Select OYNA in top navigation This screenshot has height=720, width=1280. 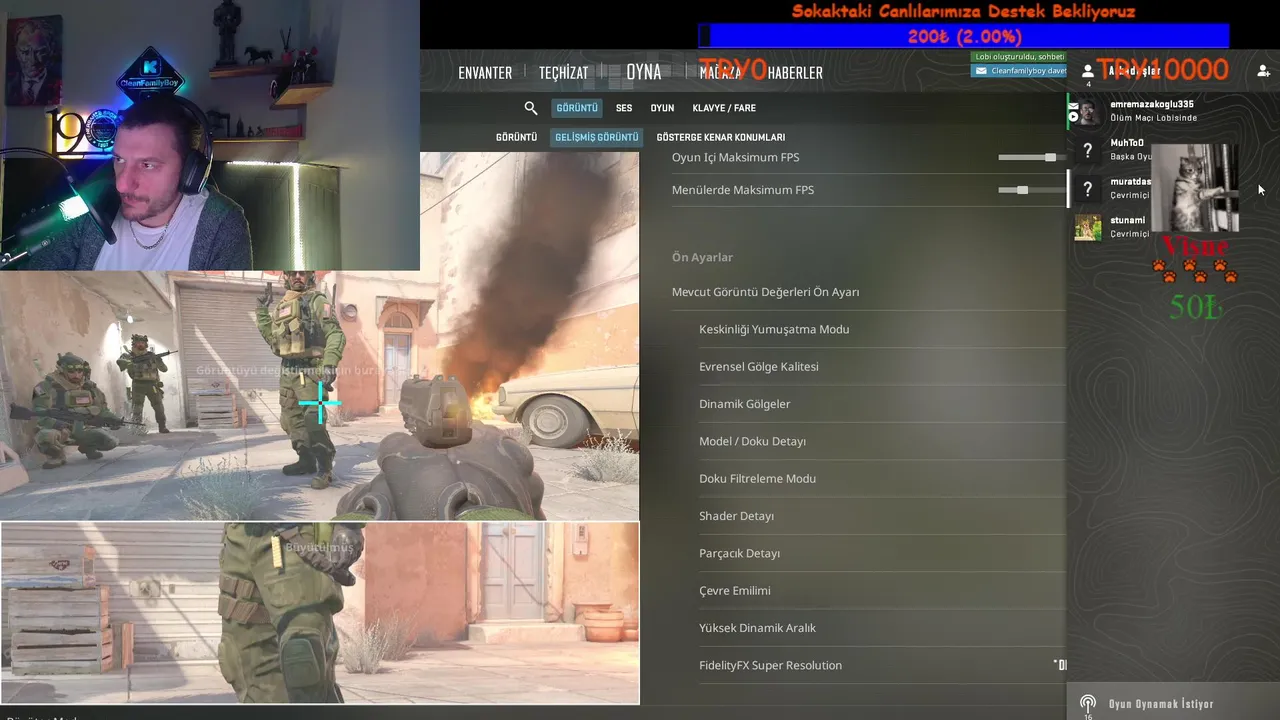coord(644,72)
